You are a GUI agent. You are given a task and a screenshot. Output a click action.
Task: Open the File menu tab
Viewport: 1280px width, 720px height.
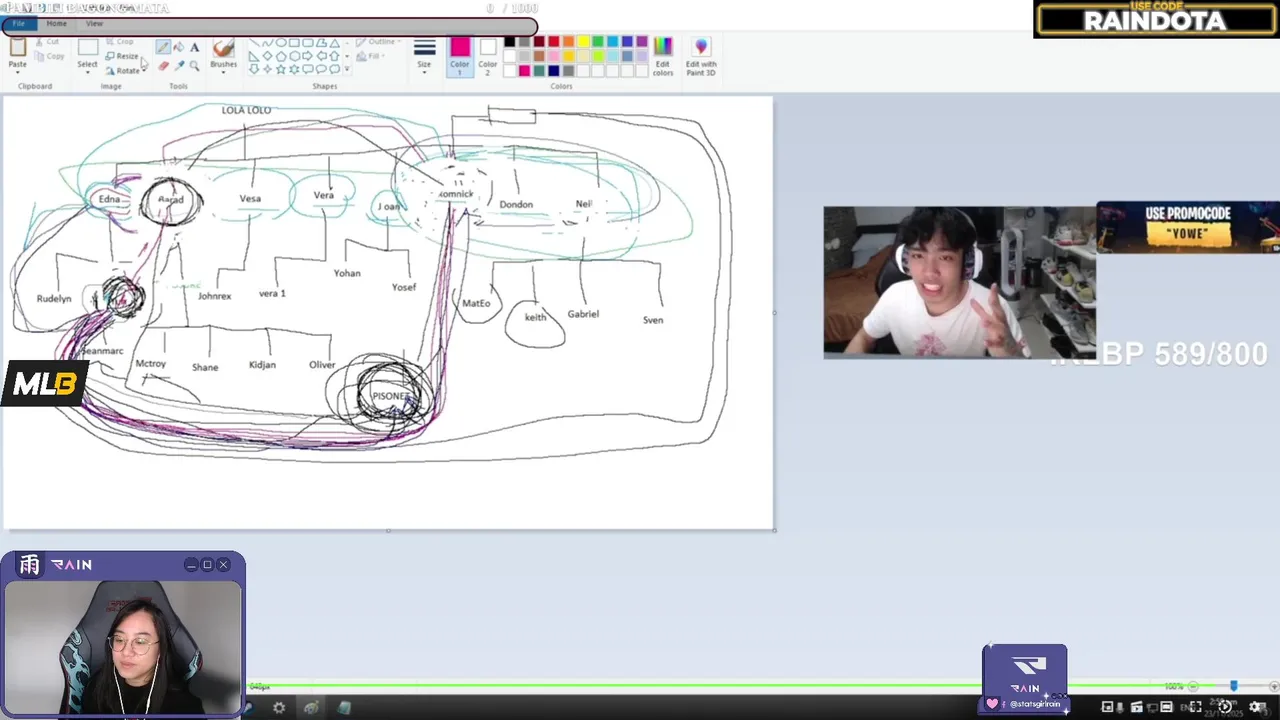[19, 24]
